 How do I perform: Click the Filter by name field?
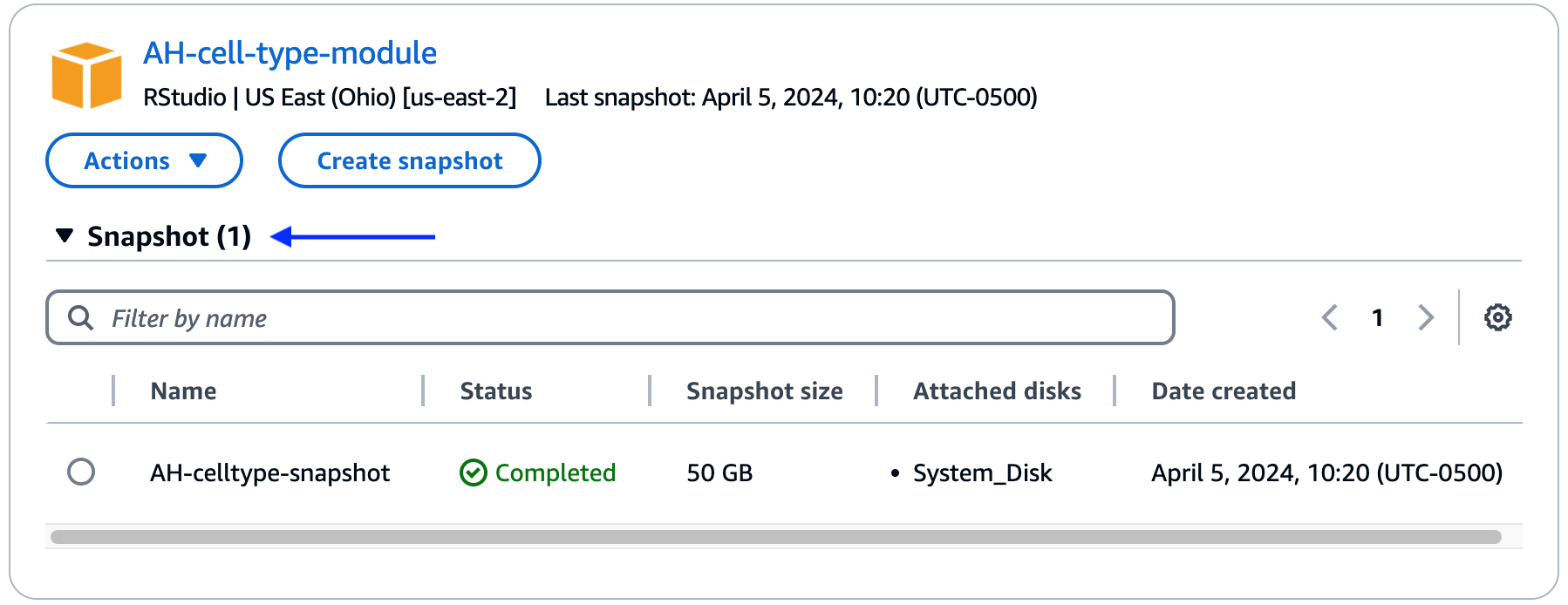[x=610, y=317]
